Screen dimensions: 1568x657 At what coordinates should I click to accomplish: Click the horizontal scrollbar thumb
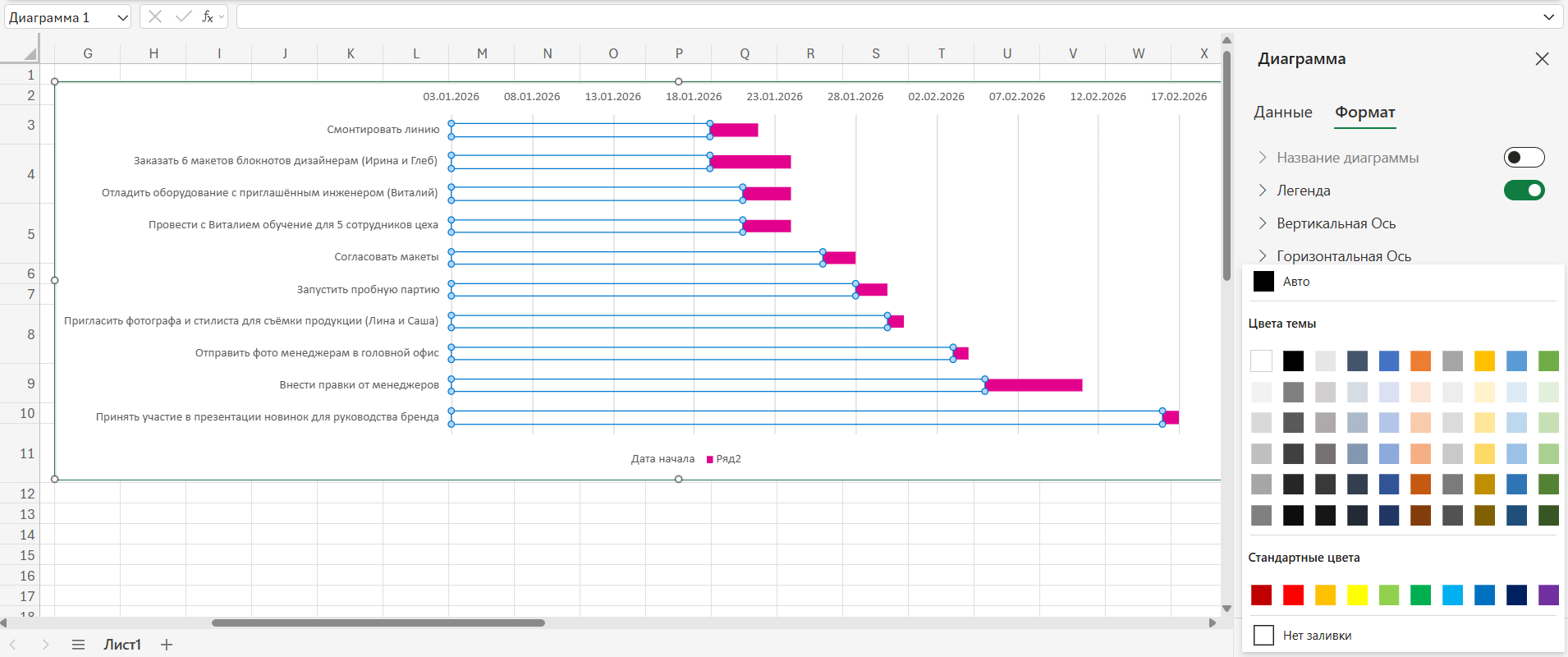pos(378,623)
